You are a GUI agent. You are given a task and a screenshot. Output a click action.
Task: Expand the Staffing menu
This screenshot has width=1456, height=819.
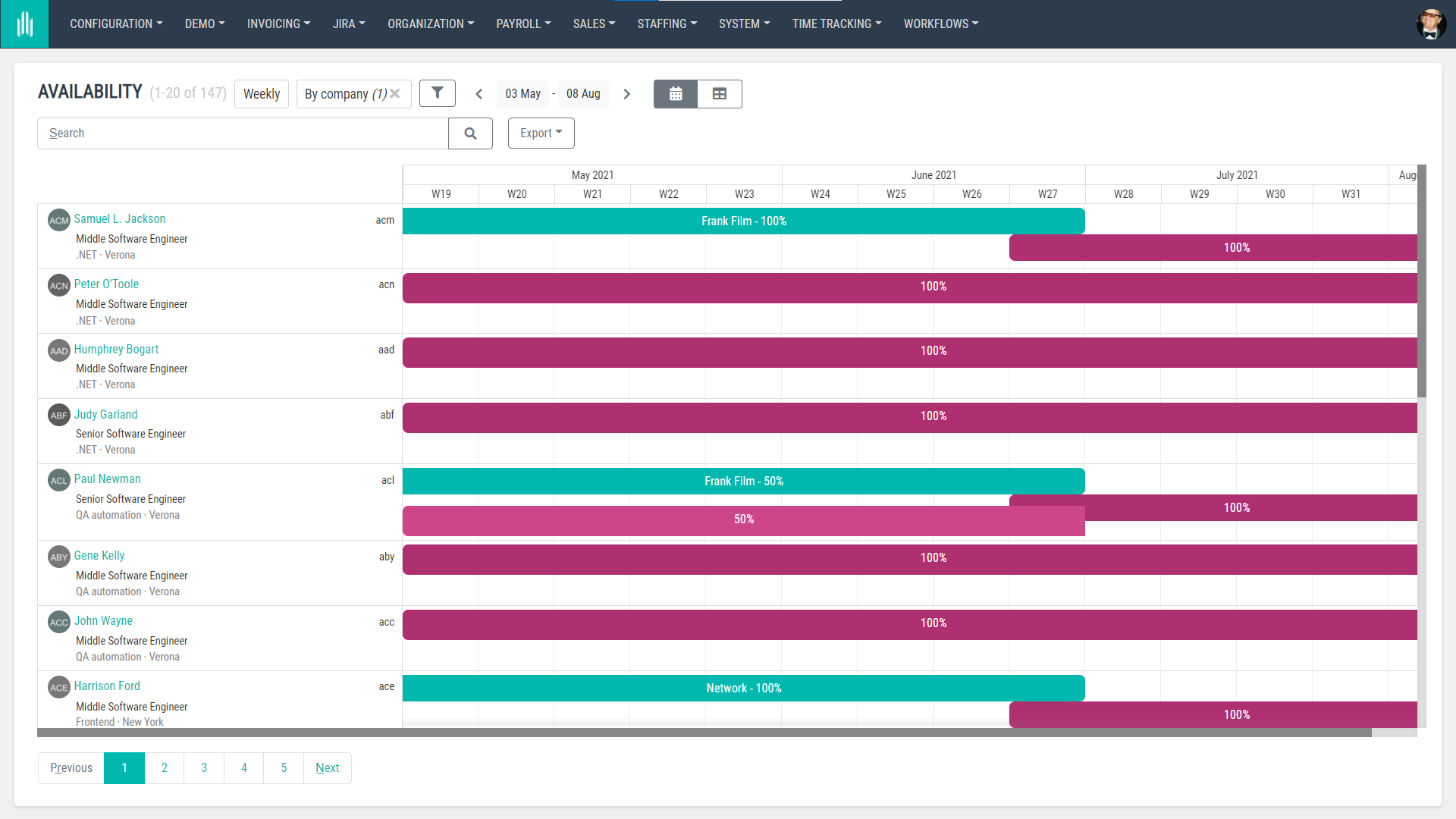pyautogui.click(x=667, y=24)
